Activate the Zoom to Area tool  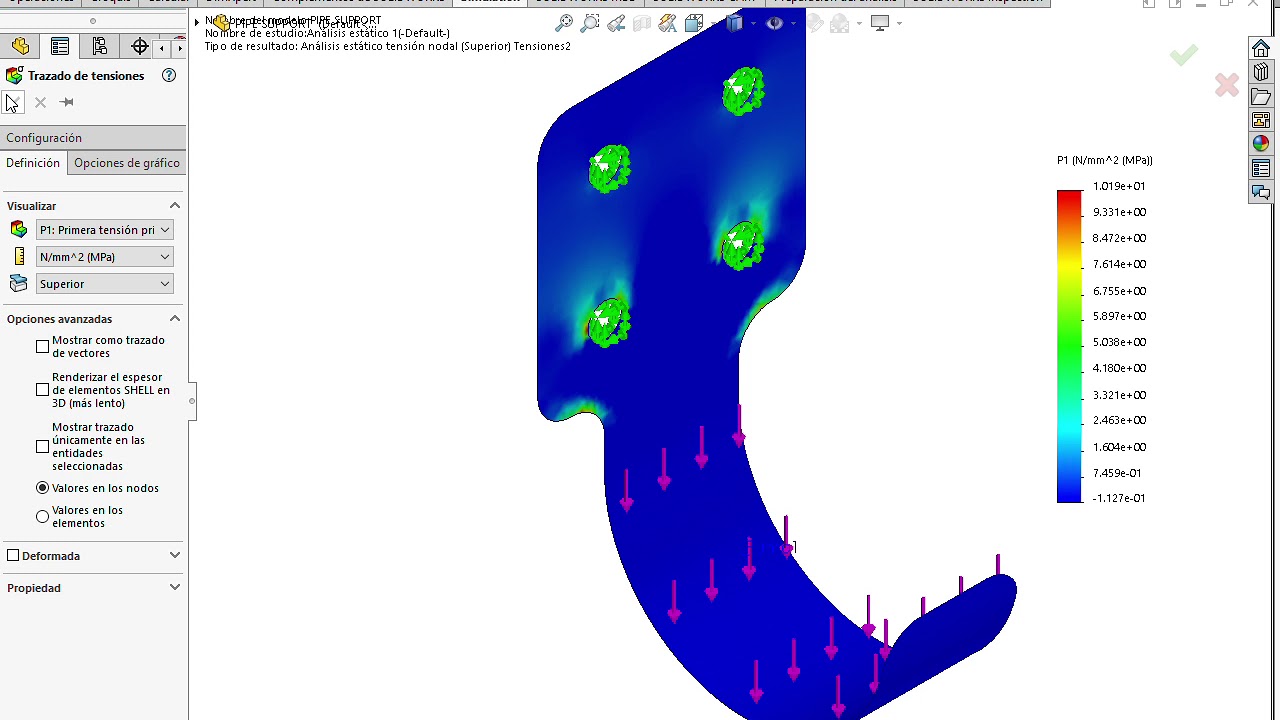click(x=590, y=23)
